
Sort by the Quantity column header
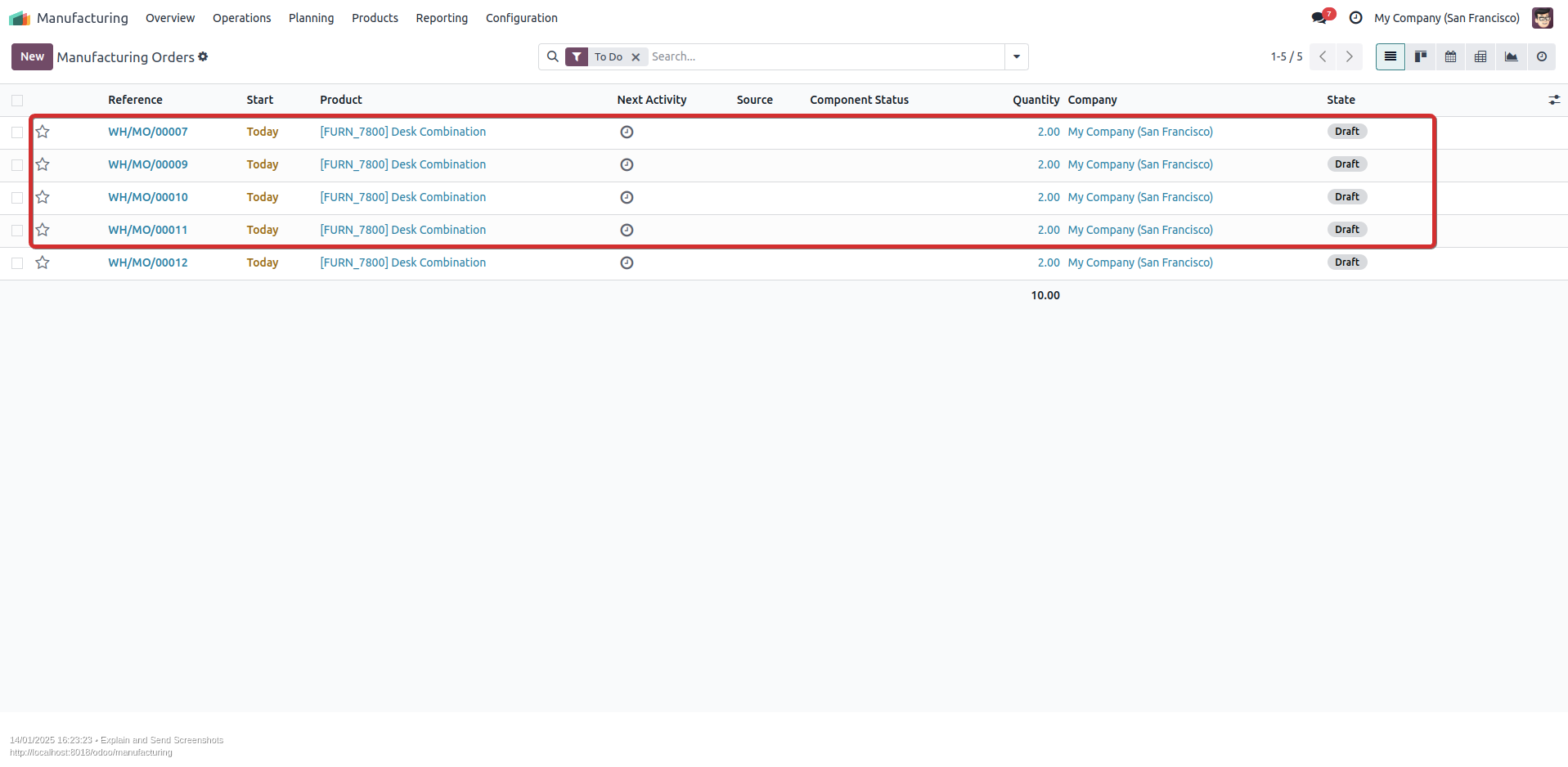[x=1036, y=100]
